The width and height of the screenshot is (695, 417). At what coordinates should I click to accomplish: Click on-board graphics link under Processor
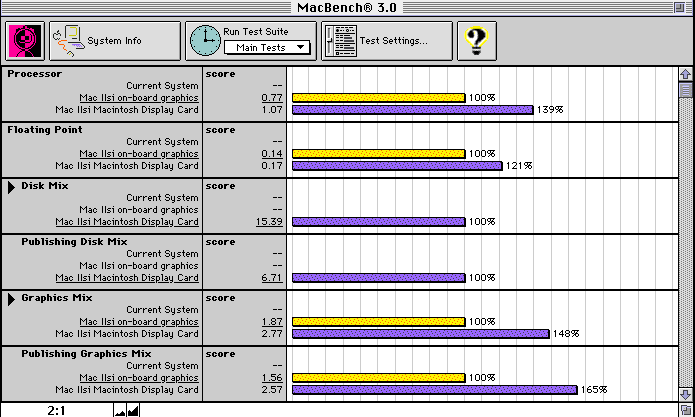(139, 98)
